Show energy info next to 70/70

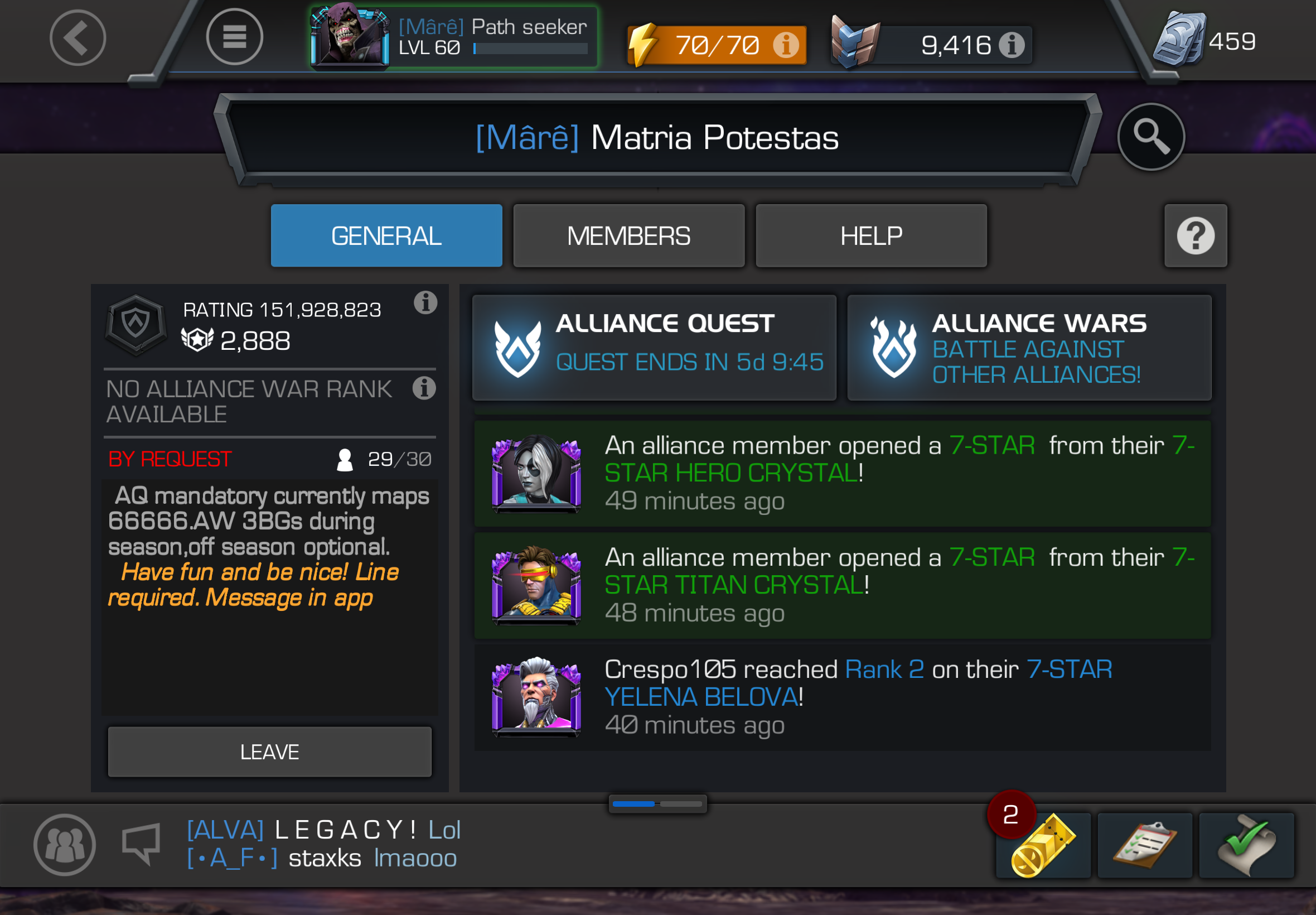[786, 45]
